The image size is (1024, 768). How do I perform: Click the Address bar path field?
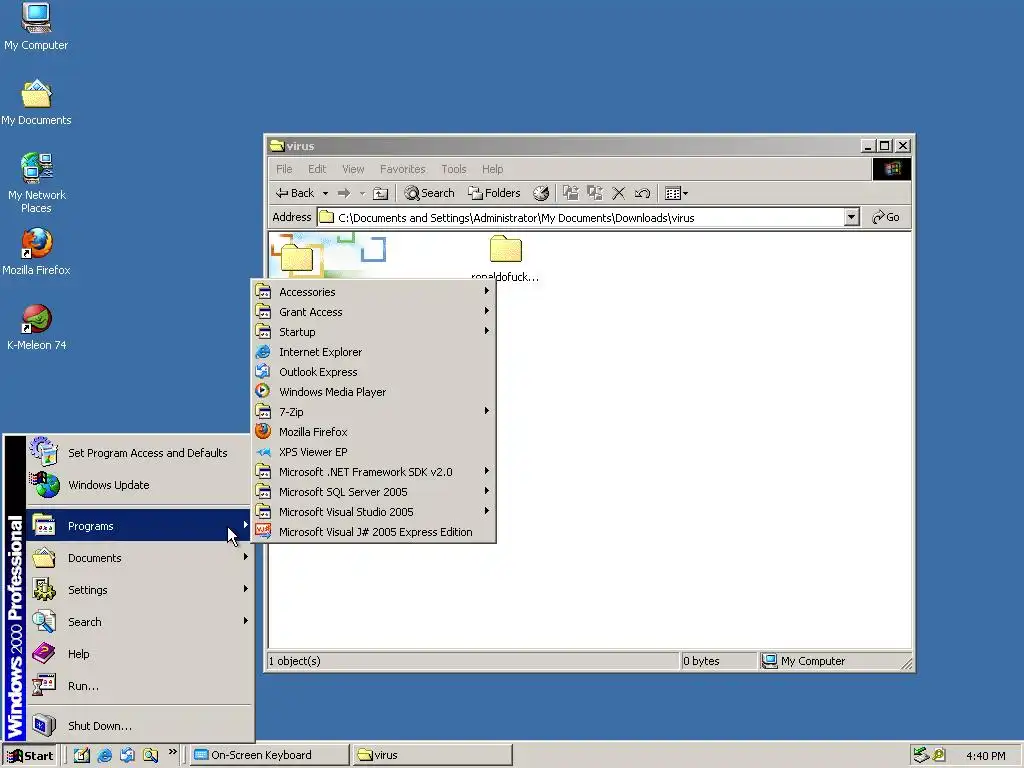pos(580,217)
